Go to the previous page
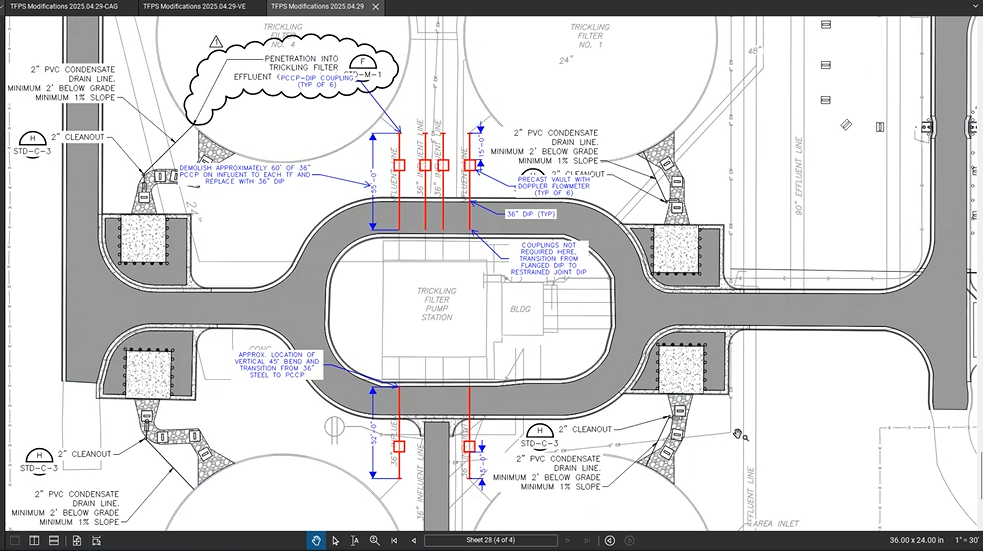The height and width of the screenshot is (551, 983). click(413, 541)
